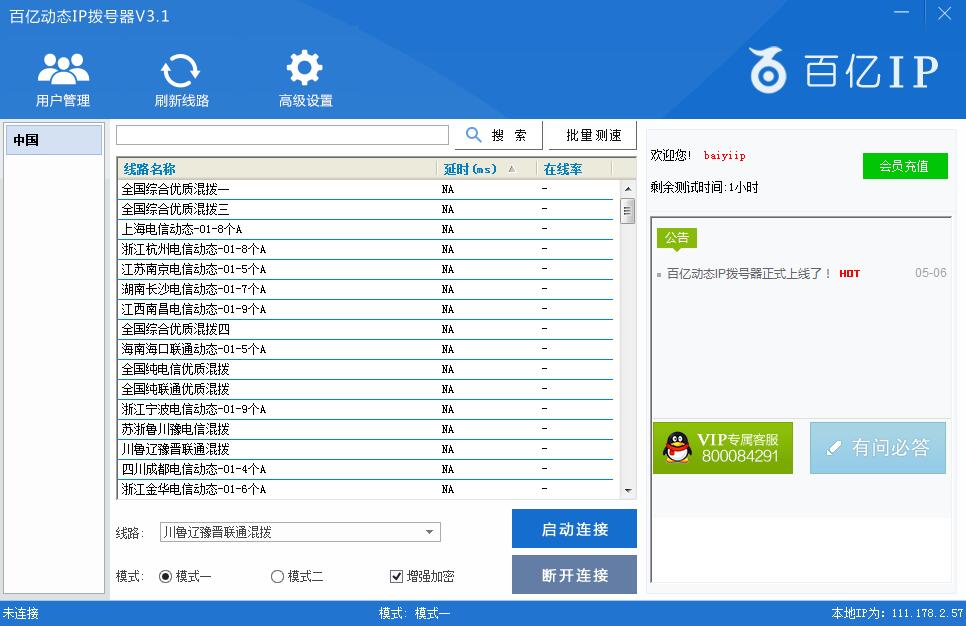The height and width of the screenshot is (626, 966).
Task: Click the 刷新线路 refresh lines icon
Action: pyautogui.click(x=181, y=79)
